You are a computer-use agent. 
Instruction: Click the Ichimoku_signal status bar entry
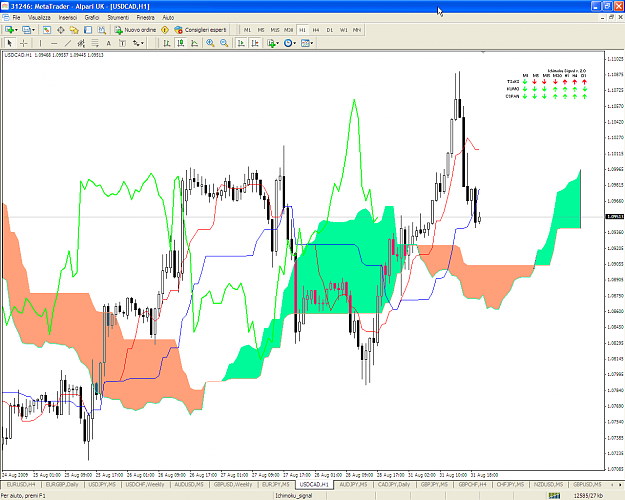293,496
